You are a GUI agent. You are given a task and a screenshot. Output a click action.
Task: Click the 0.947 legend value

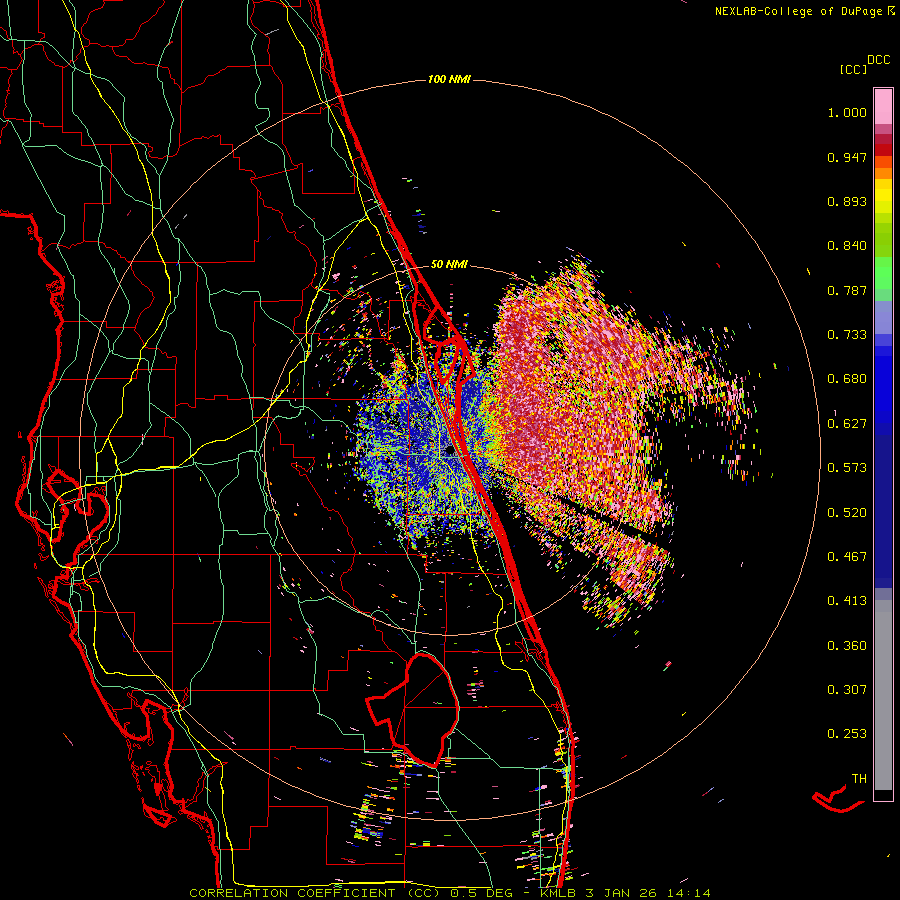[847, 157]
